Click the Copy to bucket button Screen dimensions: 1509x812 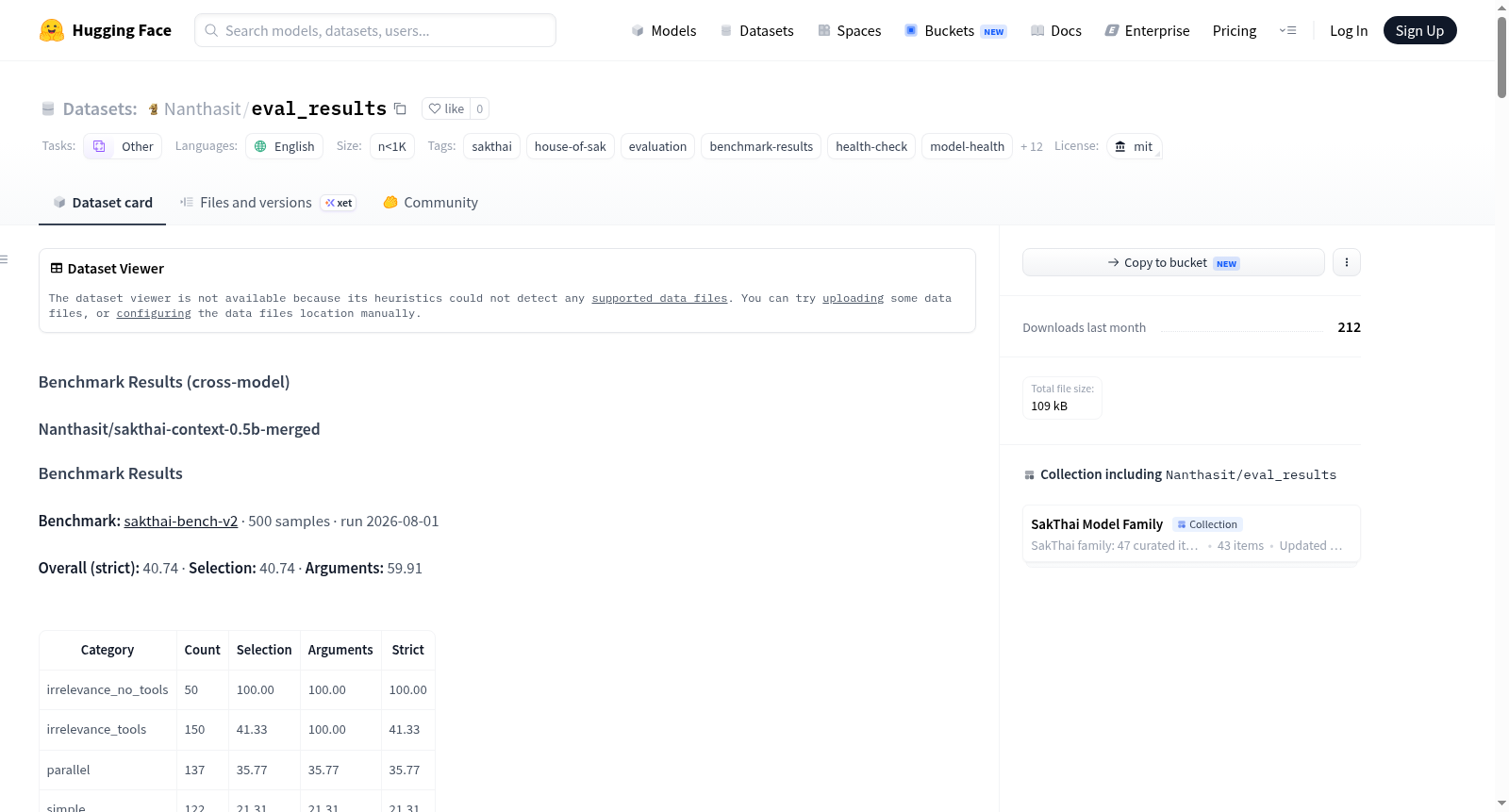1173,262
